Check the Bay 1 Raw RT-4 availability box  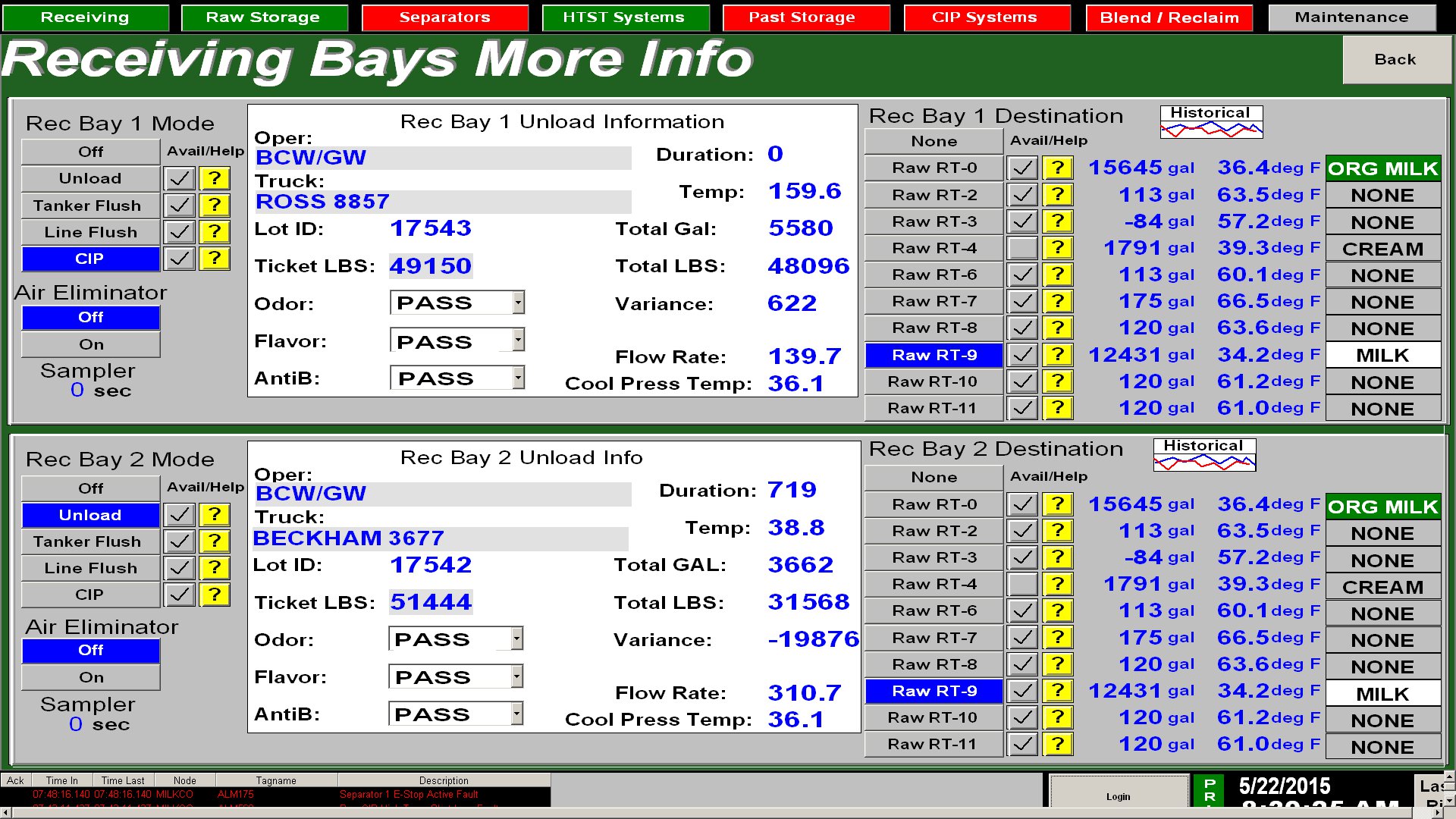point(1022,248)
